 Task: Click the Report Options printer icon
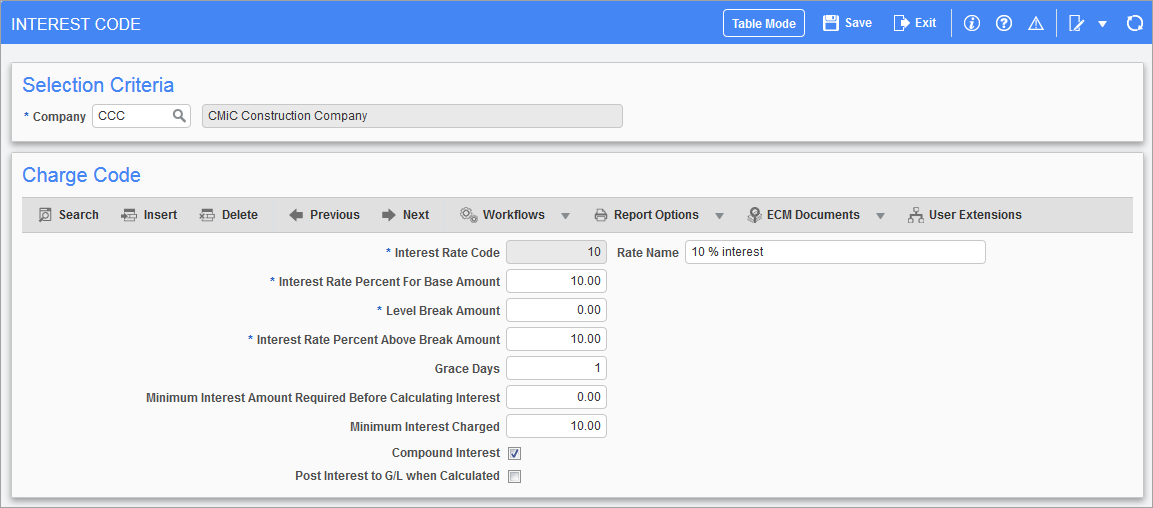click(x=601, y=215)
